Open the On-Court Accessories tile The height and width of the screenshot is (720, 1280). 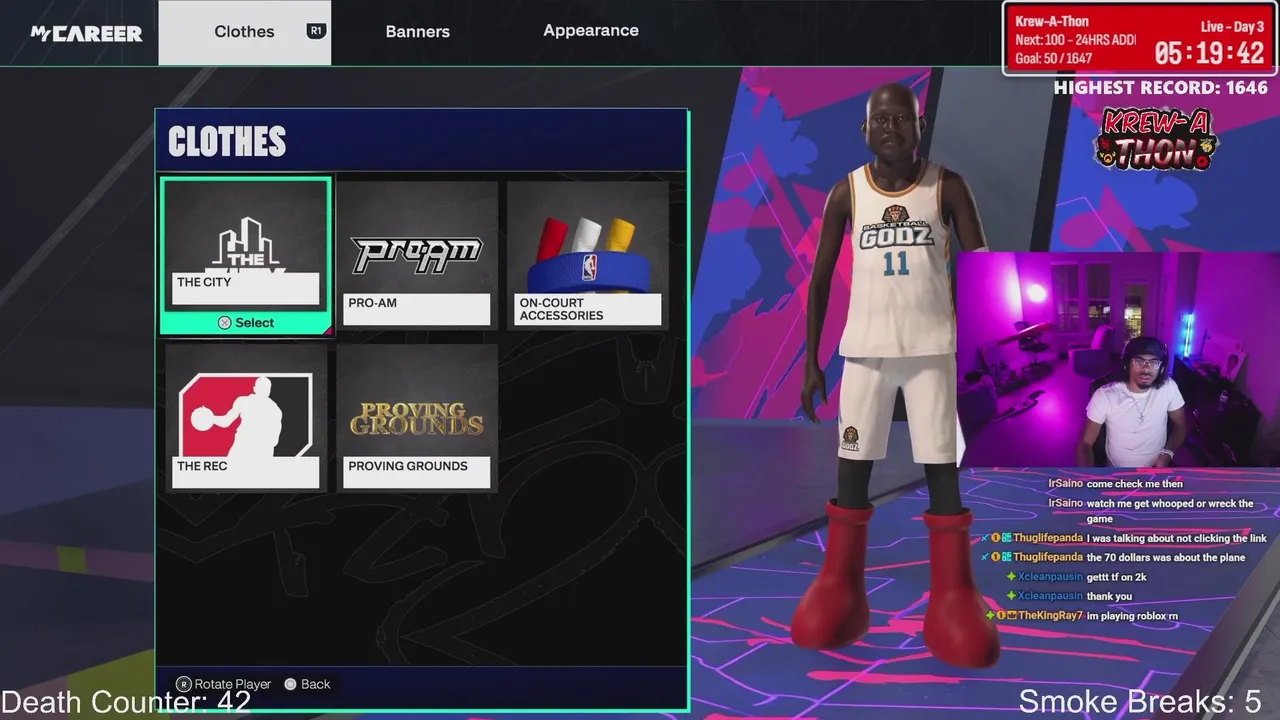click(x=588, y=254)
